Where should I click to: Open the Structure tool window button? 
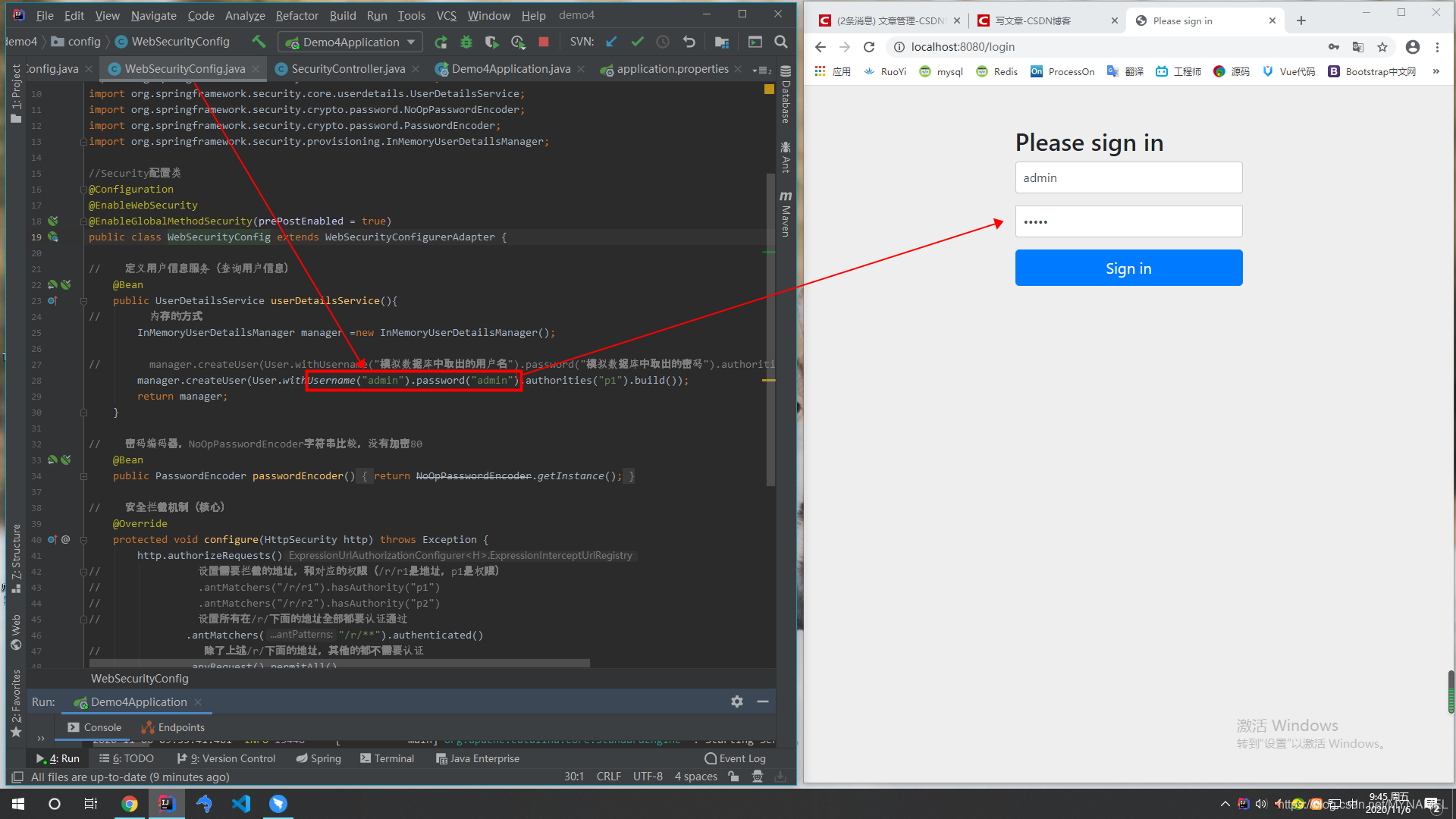[x=16, y=558]
